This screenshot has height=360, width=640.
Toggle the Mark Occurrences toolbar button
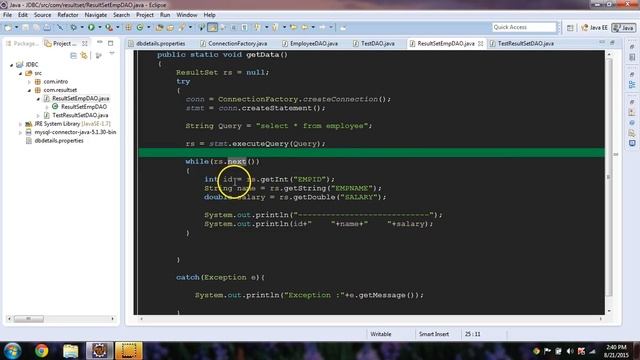click(x=213, y=27)
